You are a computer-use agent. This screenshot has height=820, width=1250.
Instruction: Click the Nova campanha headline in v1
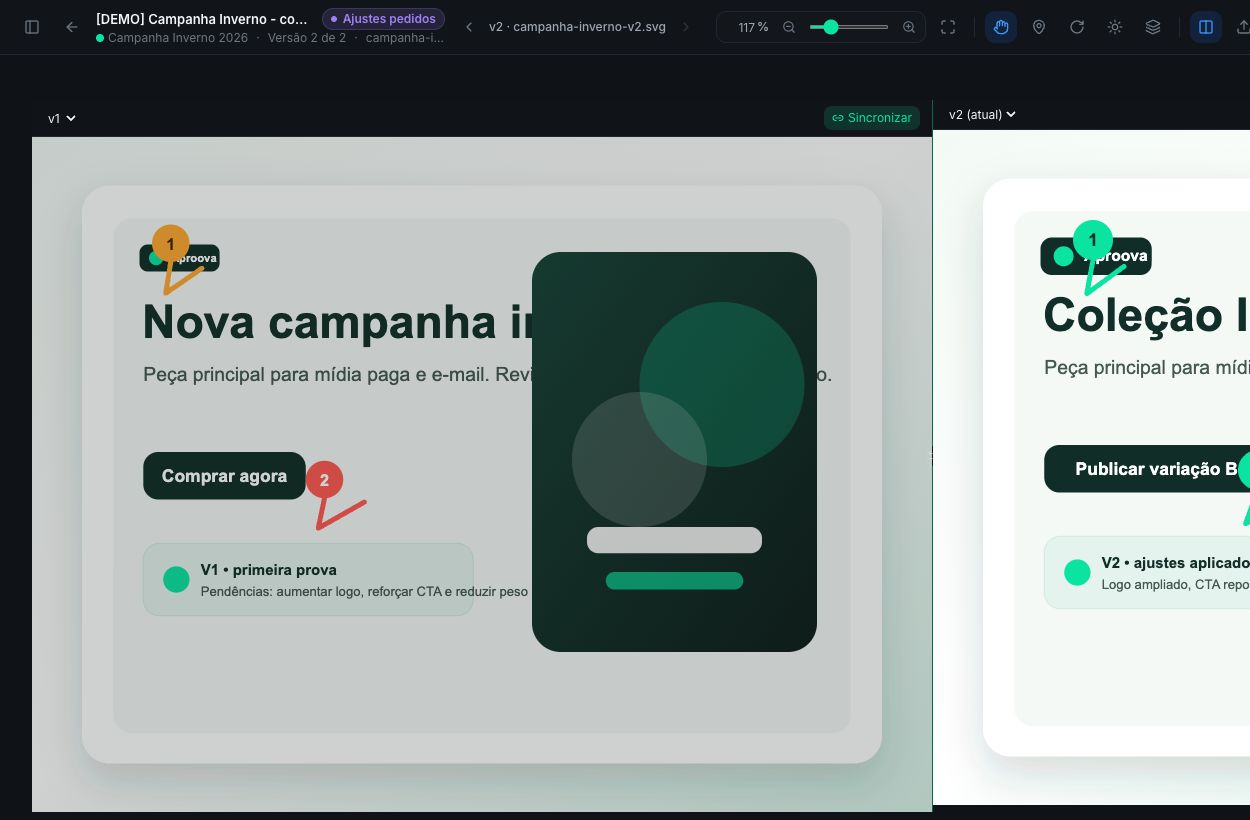(x=336, y=322)
